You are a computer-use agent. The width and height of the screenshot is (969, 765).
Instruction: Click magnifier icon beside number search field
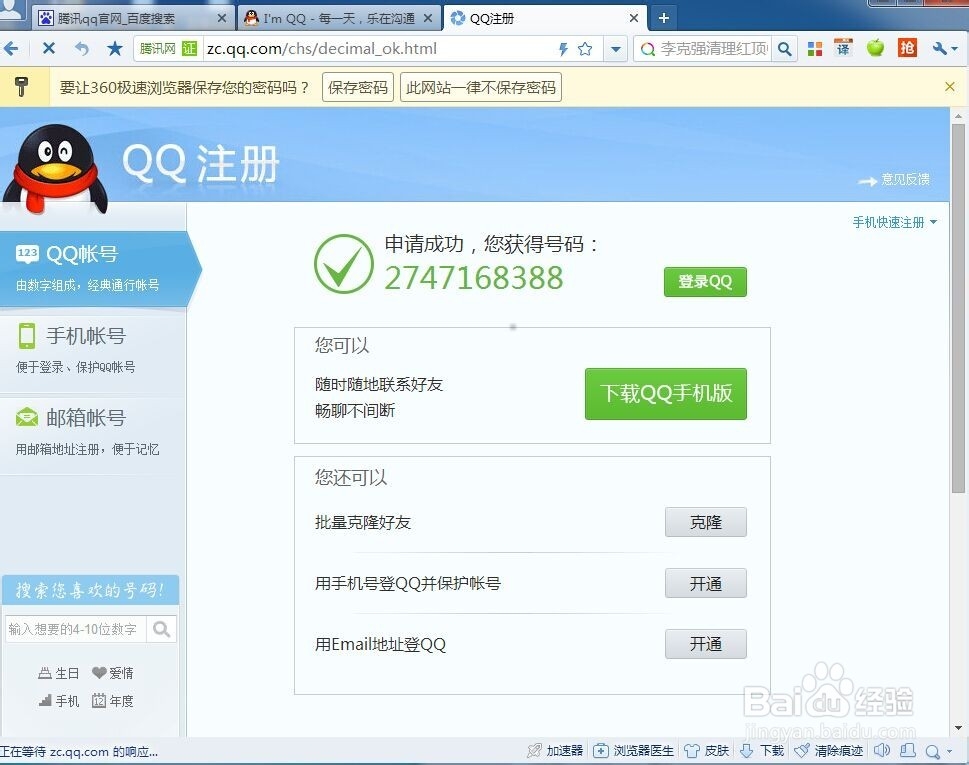point(162,629)
